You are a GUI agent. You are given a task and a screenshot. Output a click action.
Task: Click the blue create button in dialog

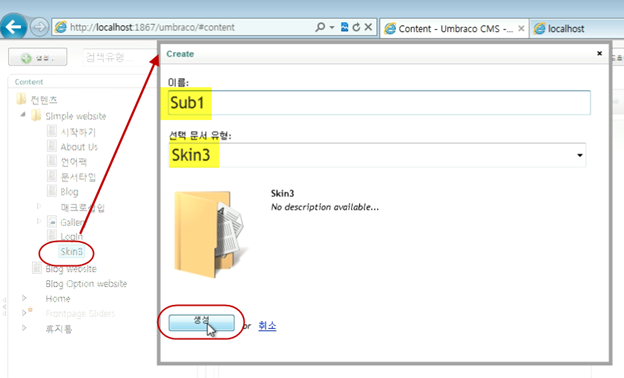point(201,323)
